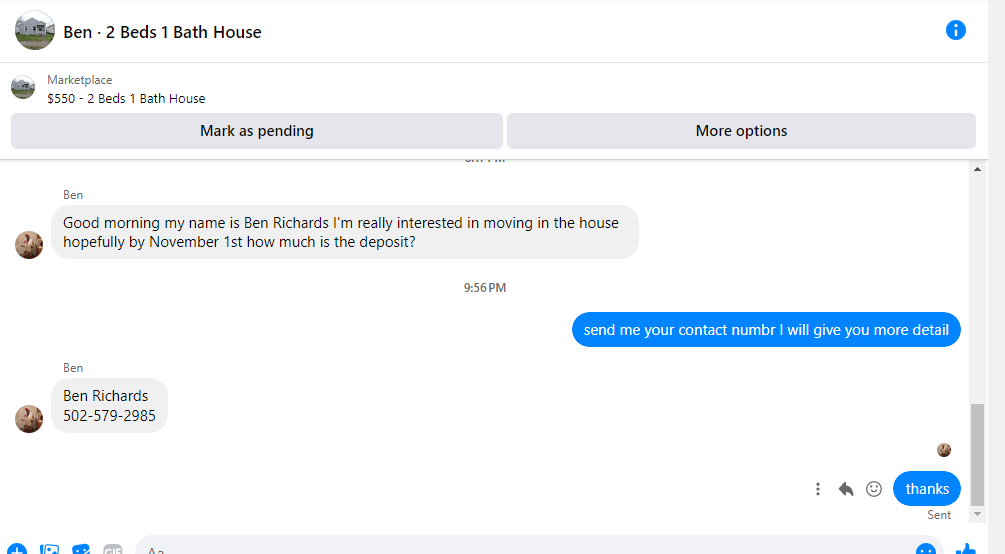1005x554 pixels.
Task: Click the Aa message input field
Action: pos(526,546)
